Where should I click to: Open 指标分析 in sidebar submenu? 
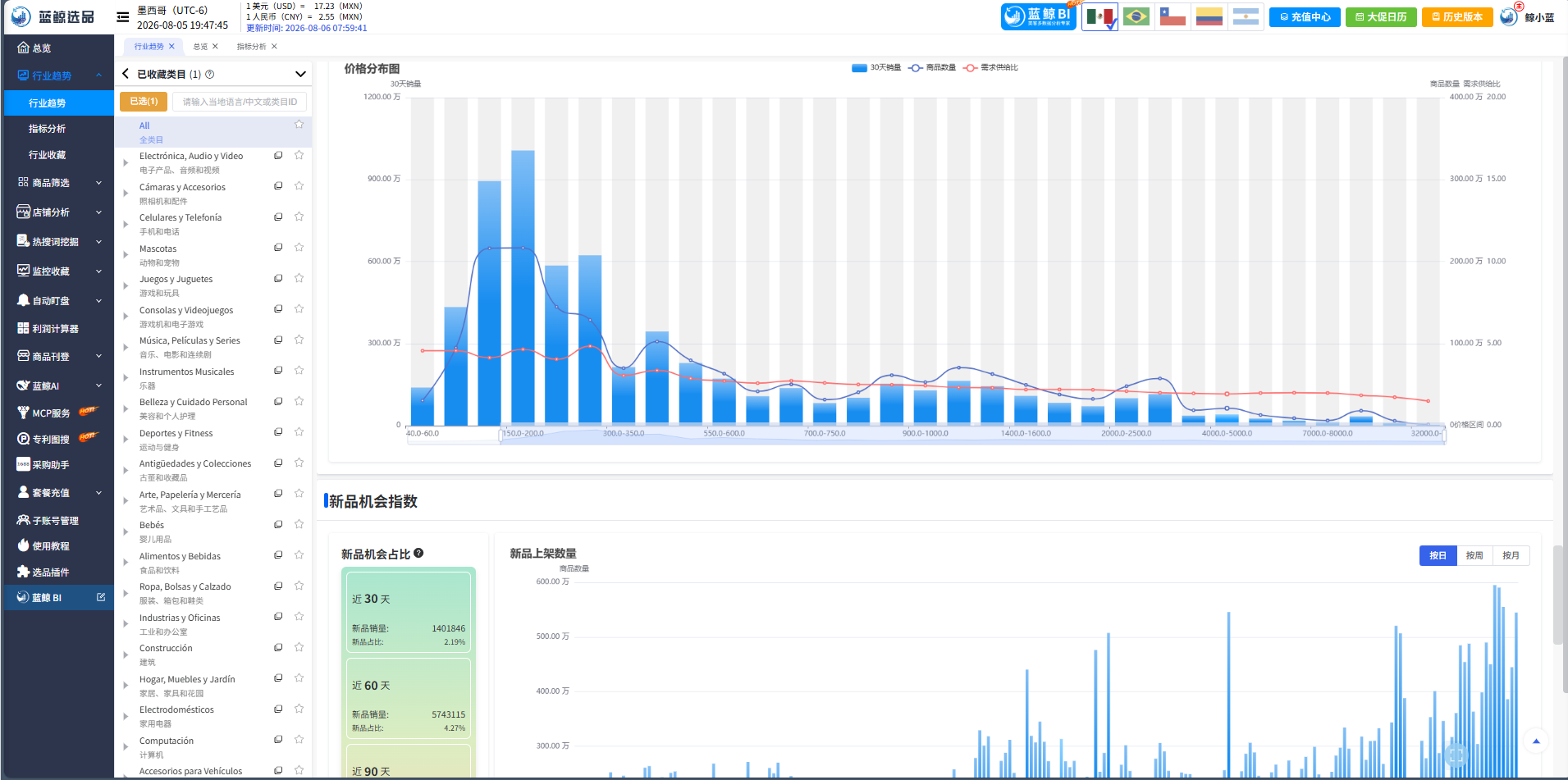48,129
